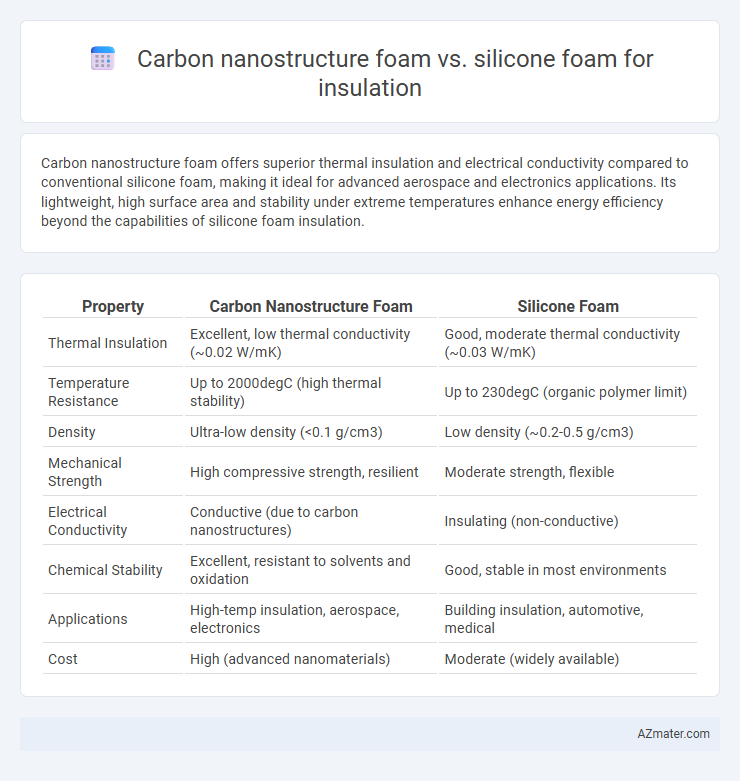
Task: Click 'Excellent, resistant to solvents and oxidation' cell
Action: click(x=311, y=569)
